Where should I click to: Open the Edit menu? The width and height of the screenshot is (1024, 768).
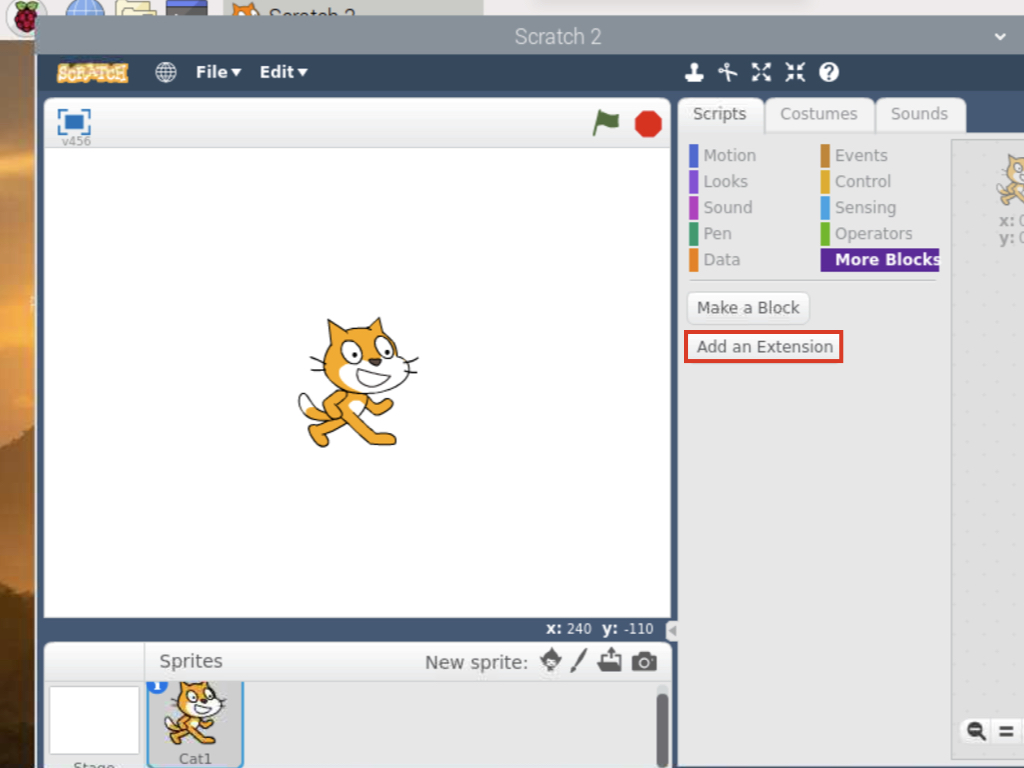283,72
